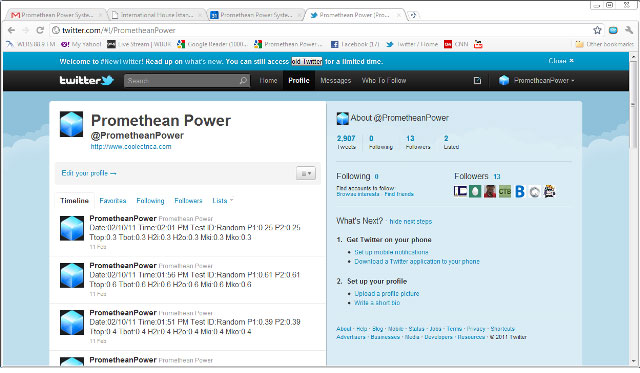Open Profile in top nav
640x373 pixels.
299,80
